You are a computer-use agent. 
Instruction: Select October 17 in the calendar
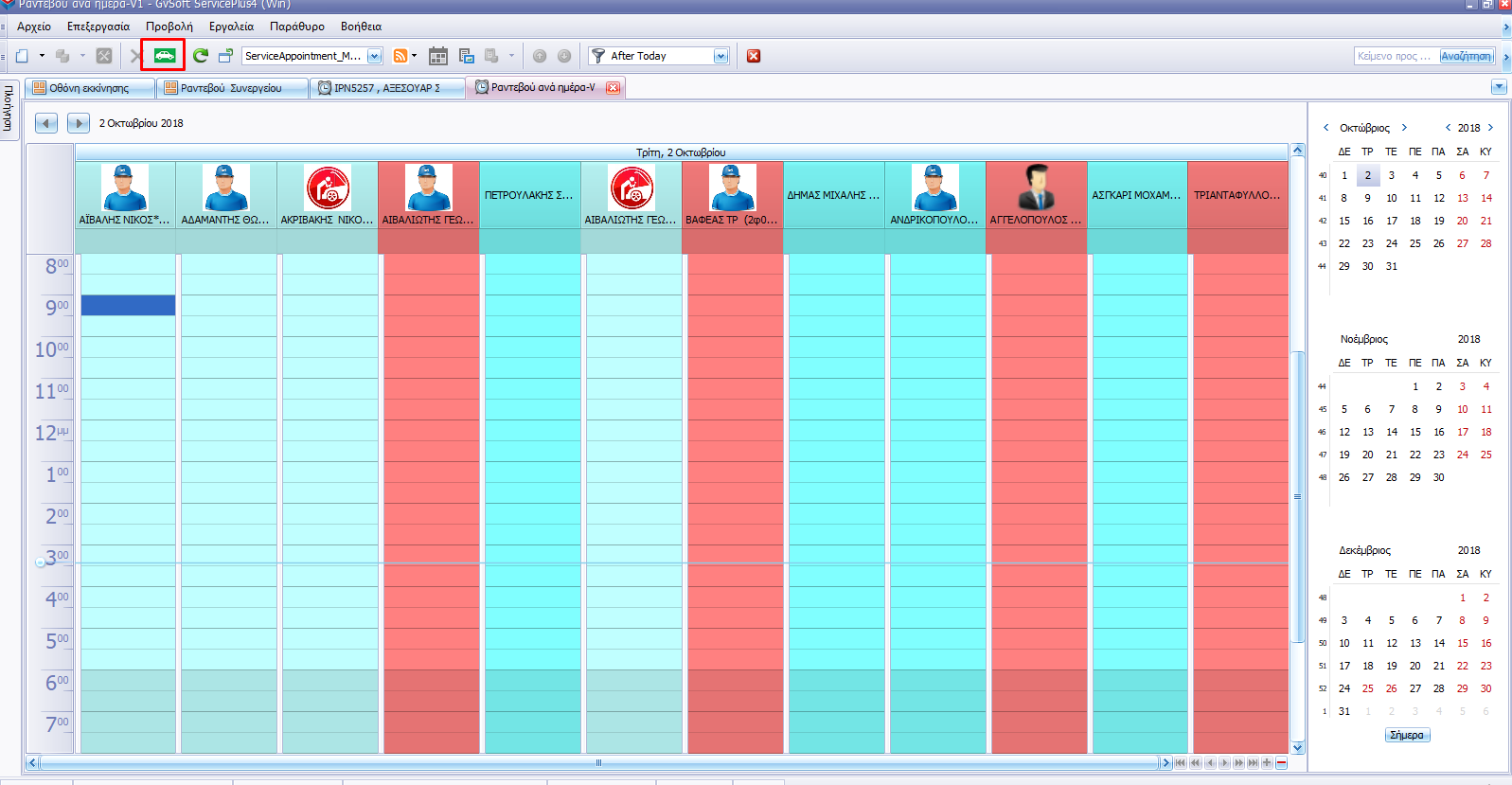pyautogui.click(x=1391, y=221)
